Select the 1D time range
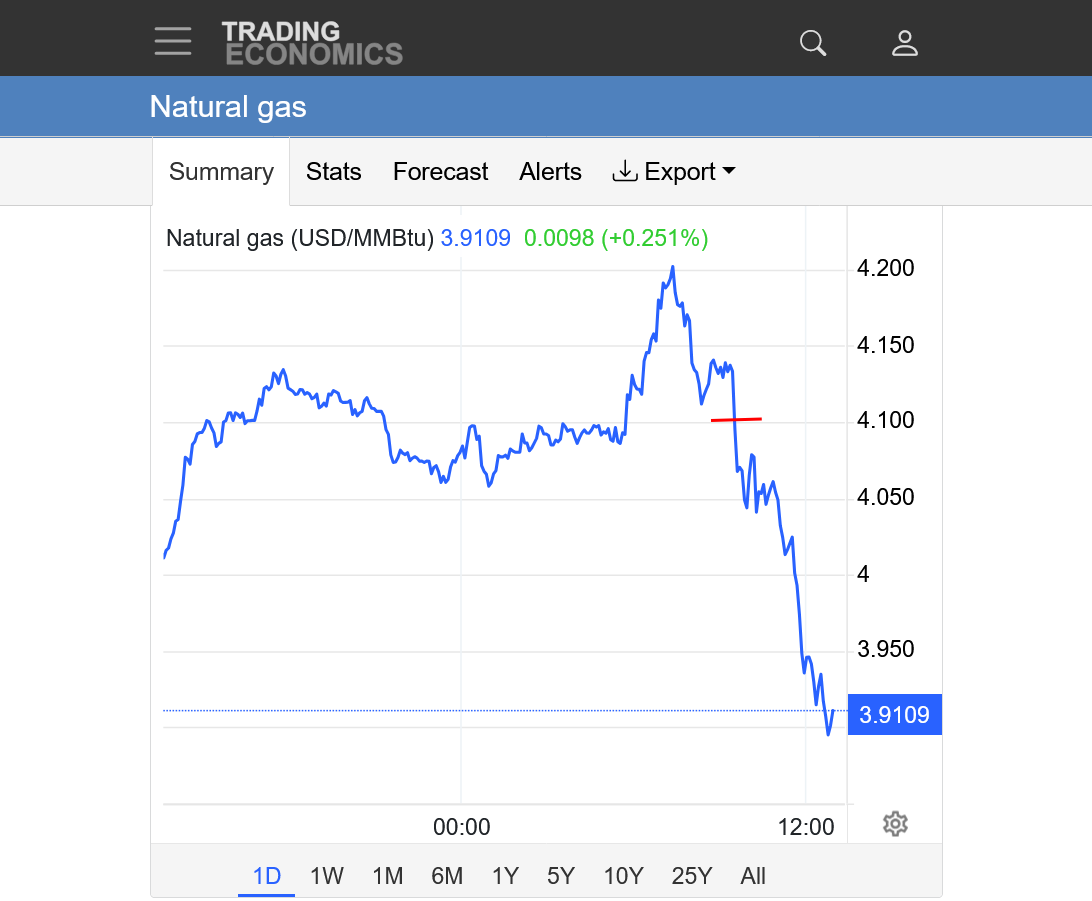The width and height of the screenshot is (1092, 901). click(x=266, y=877)
